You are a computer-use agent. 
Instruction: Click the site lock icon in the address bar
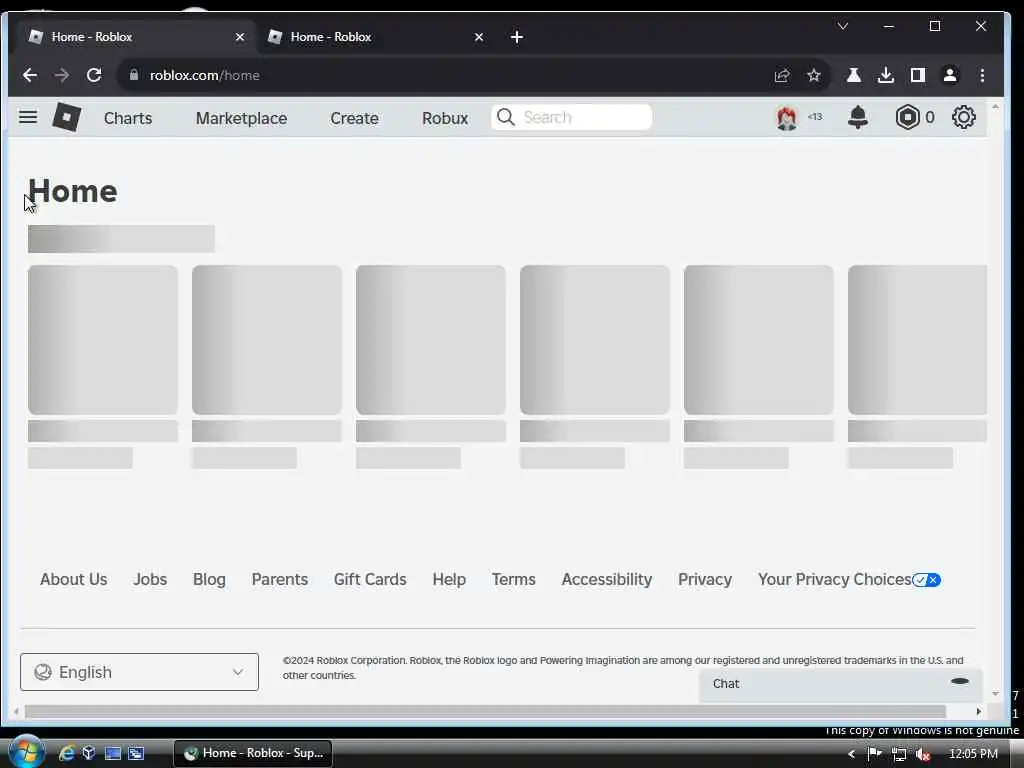[x=134, y=75]
